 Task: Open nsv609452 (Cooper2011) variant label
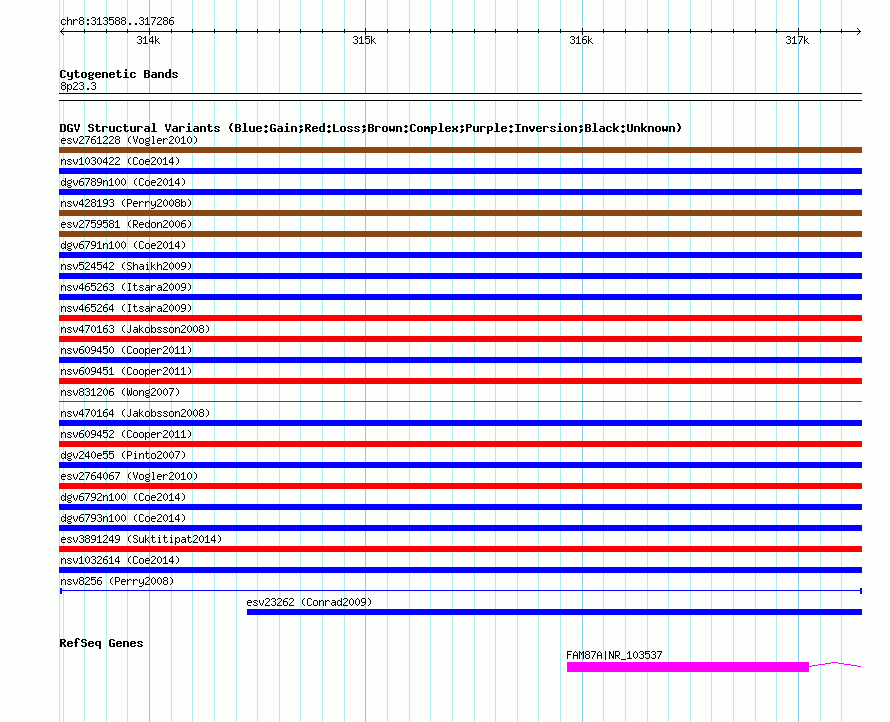pos(126,434)
